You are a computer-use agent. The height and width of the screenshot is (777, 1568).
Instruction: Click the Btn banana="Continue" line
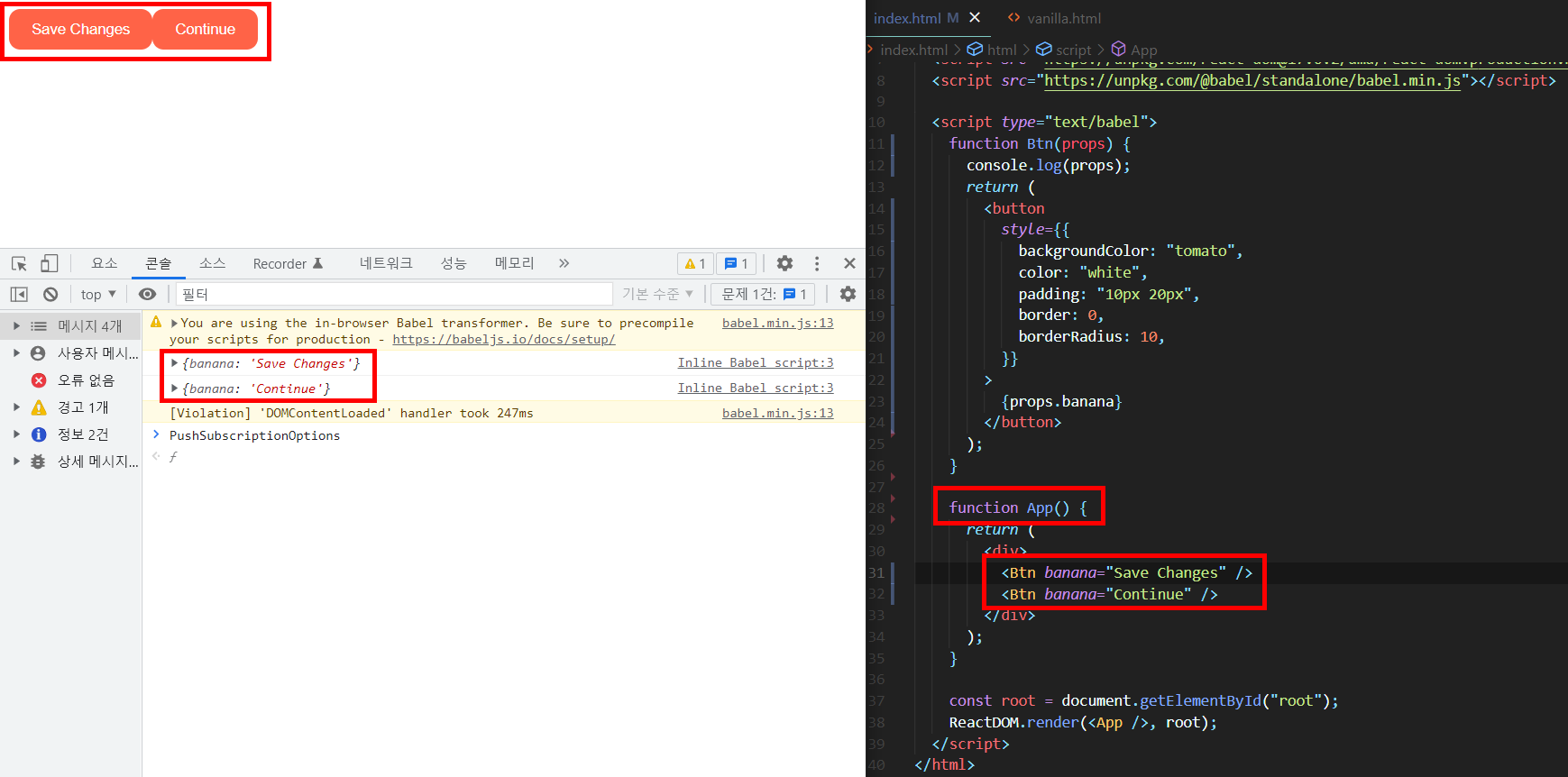pos(1109,594)
